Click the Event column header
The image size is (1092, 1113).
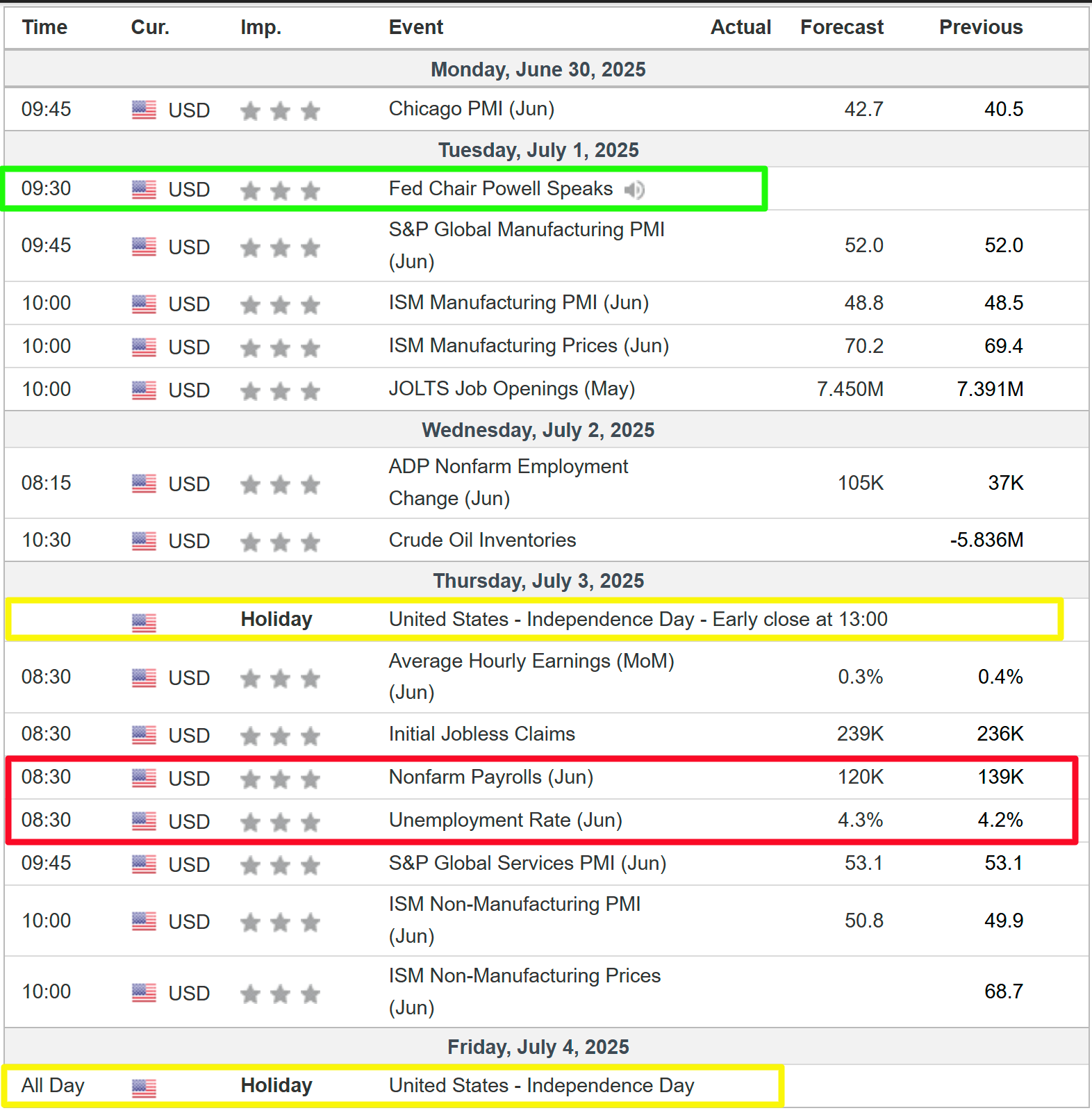[415, 27]
